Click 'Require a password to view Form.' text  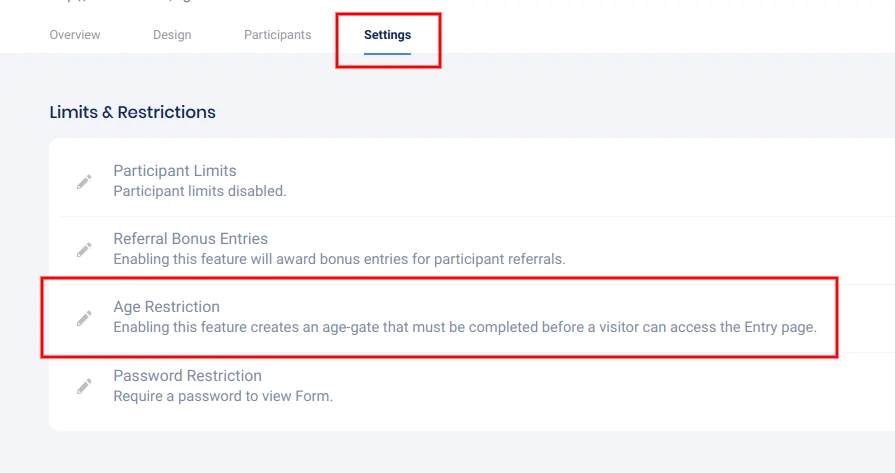pos(222,396)
